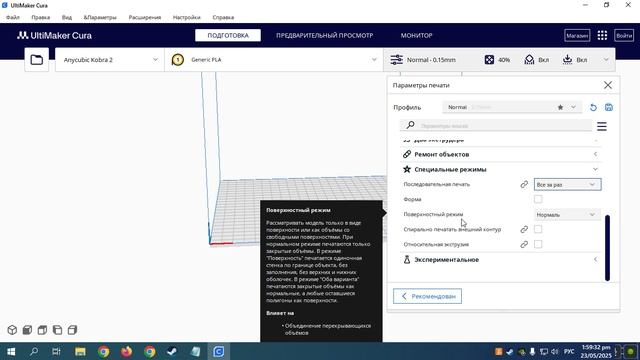Screen dimensions: 640x360
Task: Click the support enabled icon
Action: tap(529, 60)
